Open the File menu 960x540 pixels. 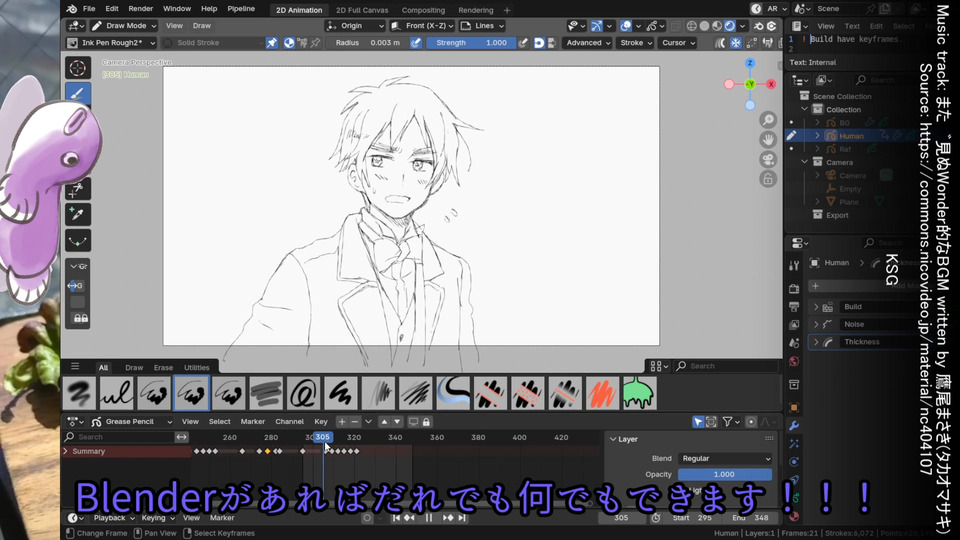click(89, 9)
